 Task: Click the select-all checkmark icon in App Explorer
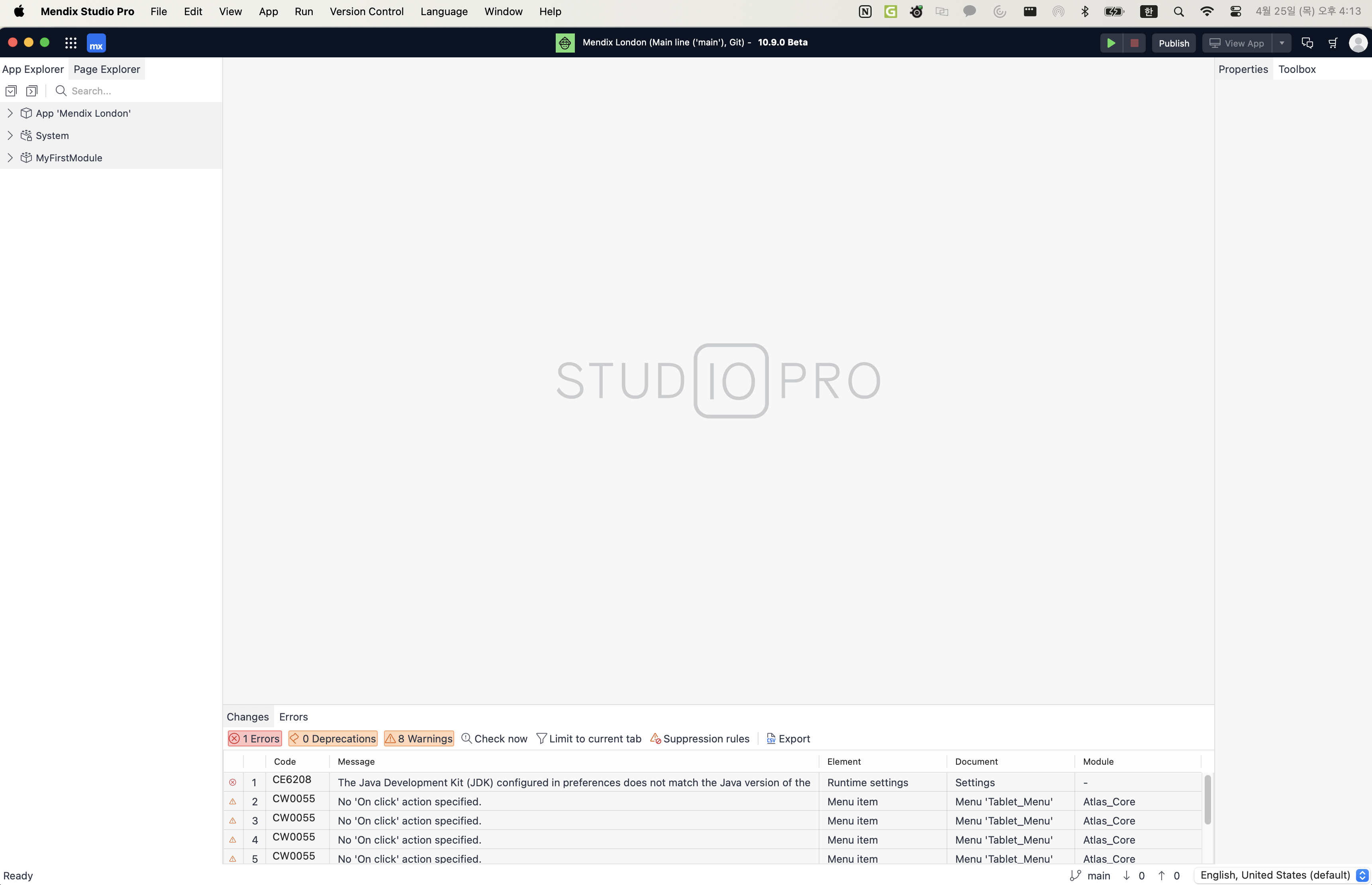11,91
